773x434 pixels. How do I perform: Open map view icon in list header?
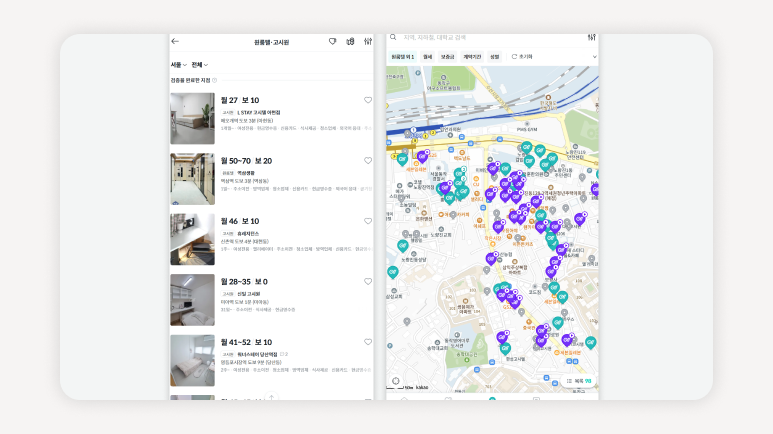pyautogui.click(x=350, y=42)
